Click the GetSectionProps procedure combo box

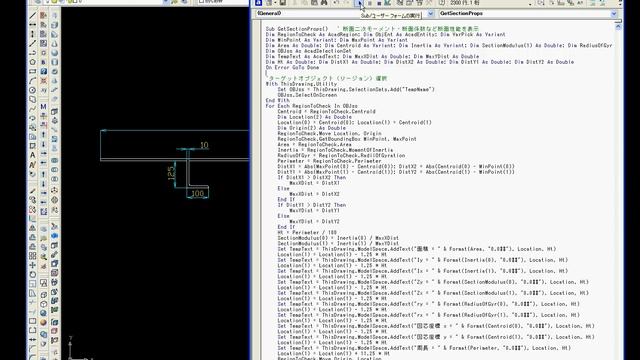coord(528,13)
